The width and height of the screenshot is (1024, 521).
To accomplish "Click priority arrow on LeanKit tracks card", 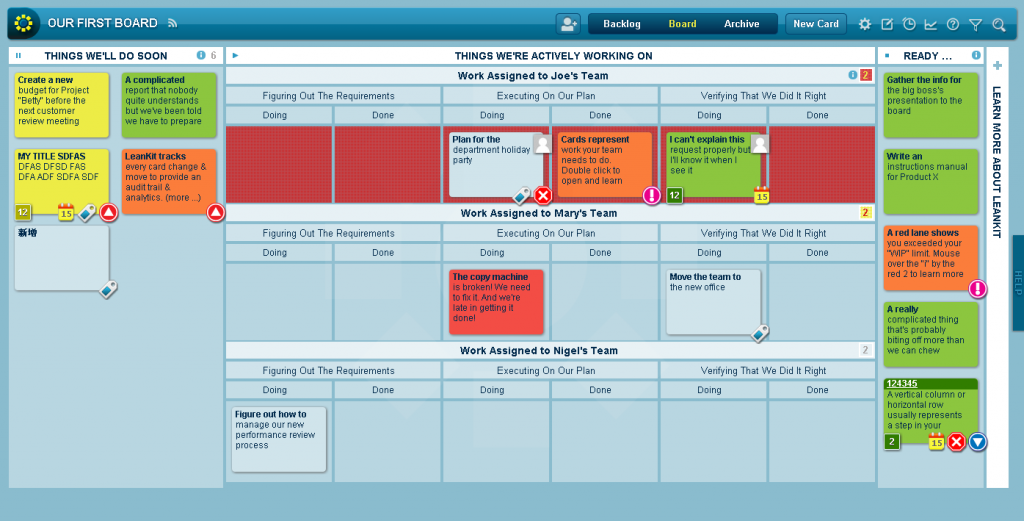I will pyautogui.click(x=216, y=212).
